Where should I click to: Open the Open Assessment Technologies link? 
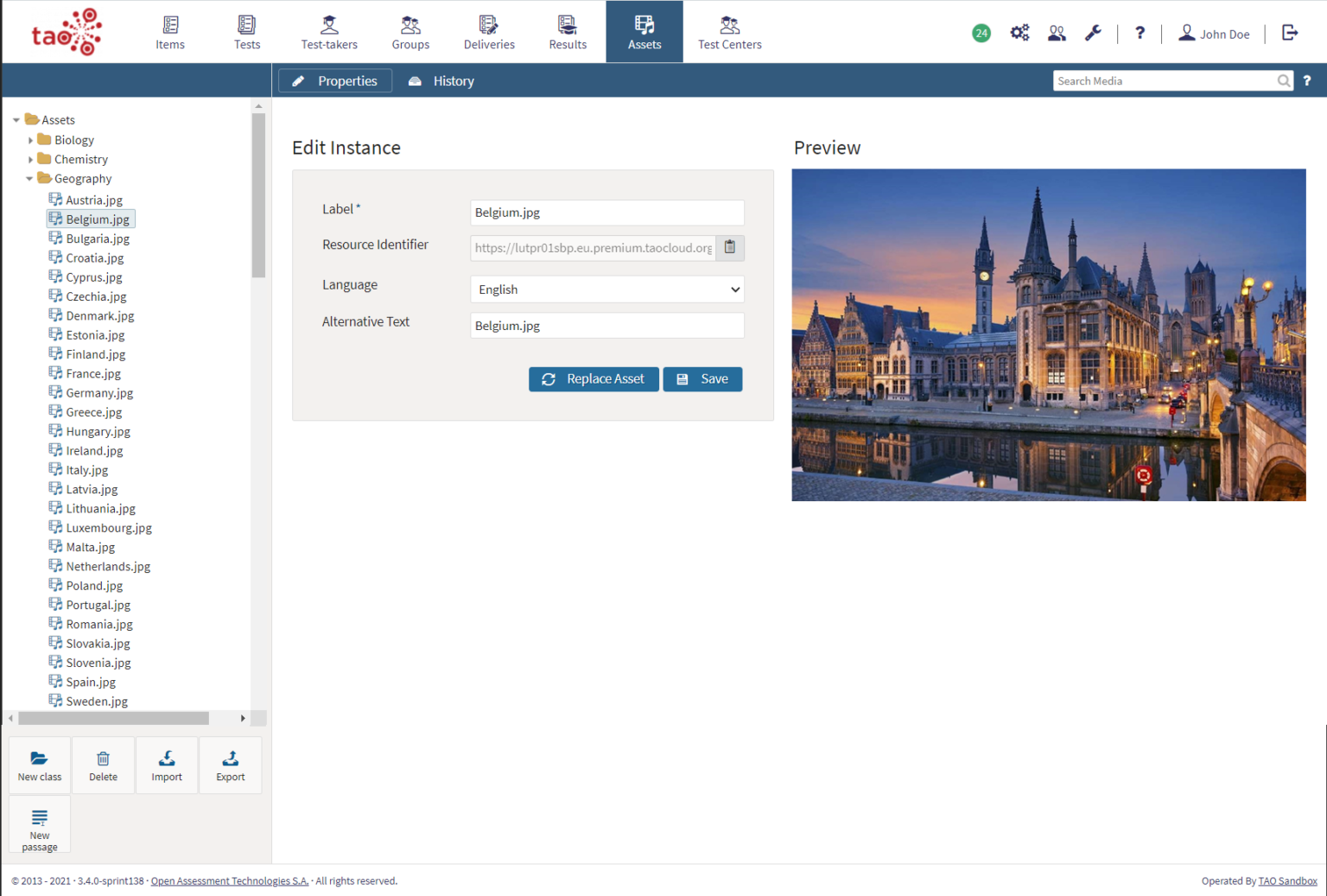click(229, 880)
